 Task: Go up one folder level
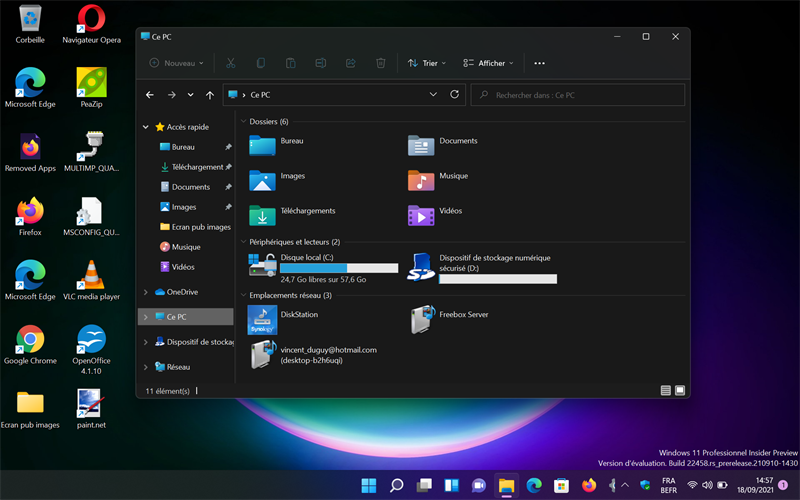point(209,95)
